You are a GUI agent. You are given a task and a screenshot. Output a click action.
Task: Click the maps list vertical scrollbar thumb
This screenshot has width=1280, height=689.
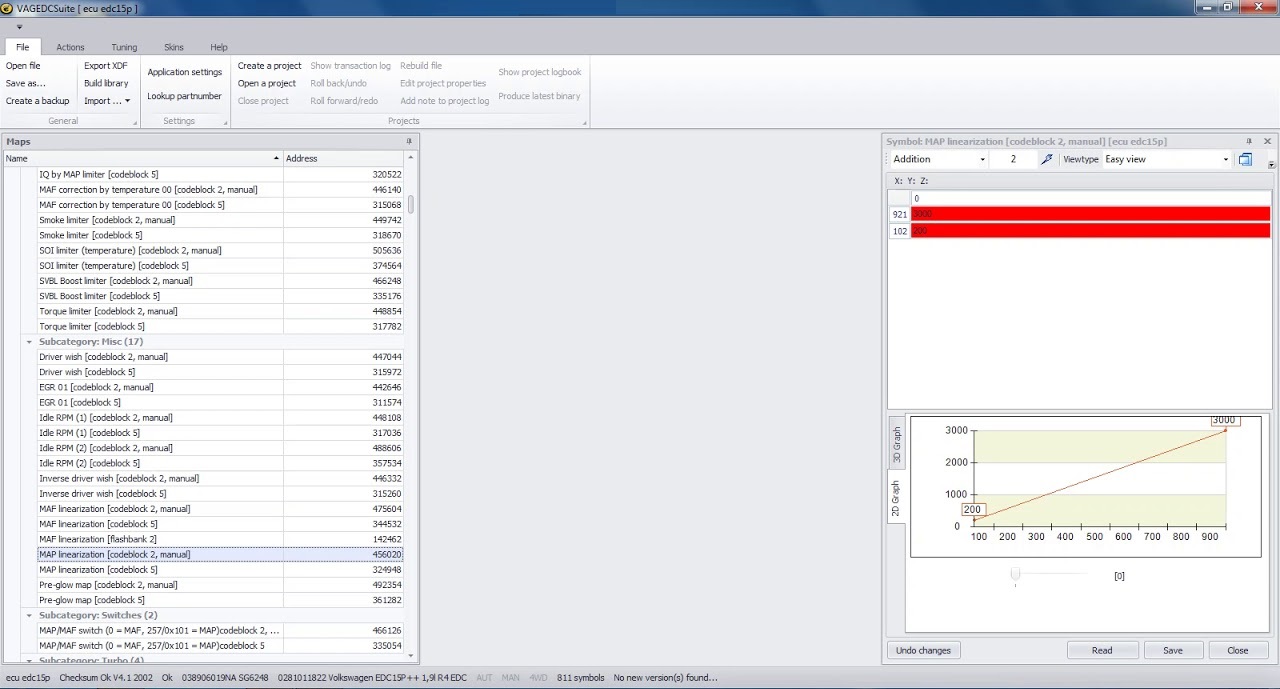pos(410,203)
